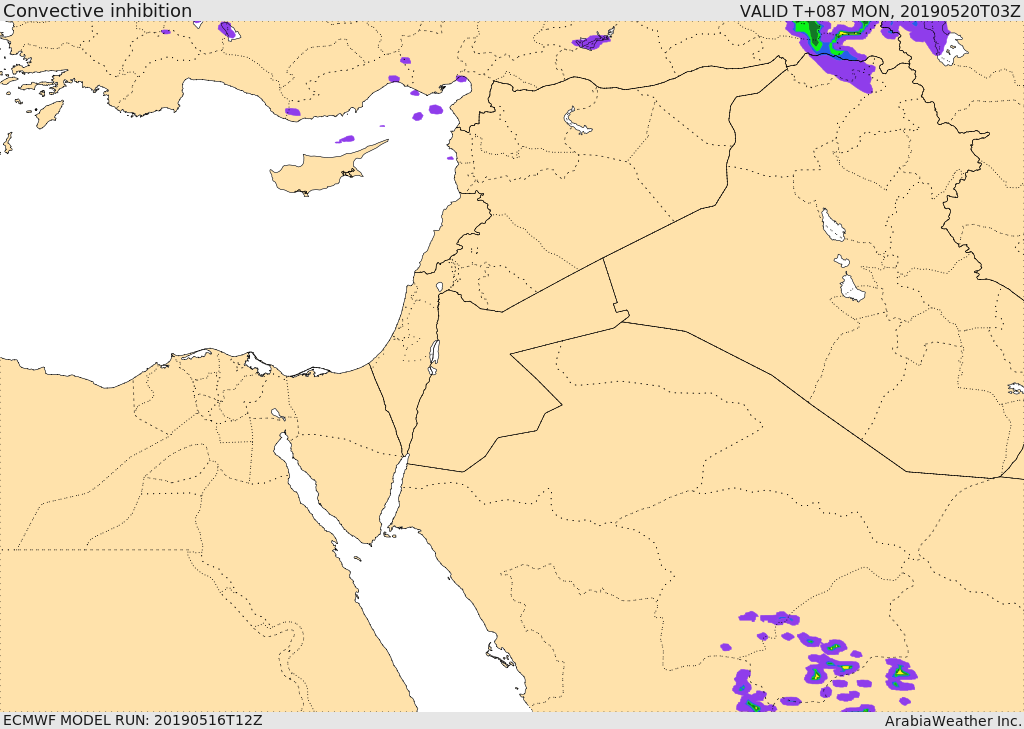The height and width of the screenshot is (729, 1024).
Task: Click the 'ECMWF MODEL RUN: 20190516T12Z' label
Action: pos(133,720)
